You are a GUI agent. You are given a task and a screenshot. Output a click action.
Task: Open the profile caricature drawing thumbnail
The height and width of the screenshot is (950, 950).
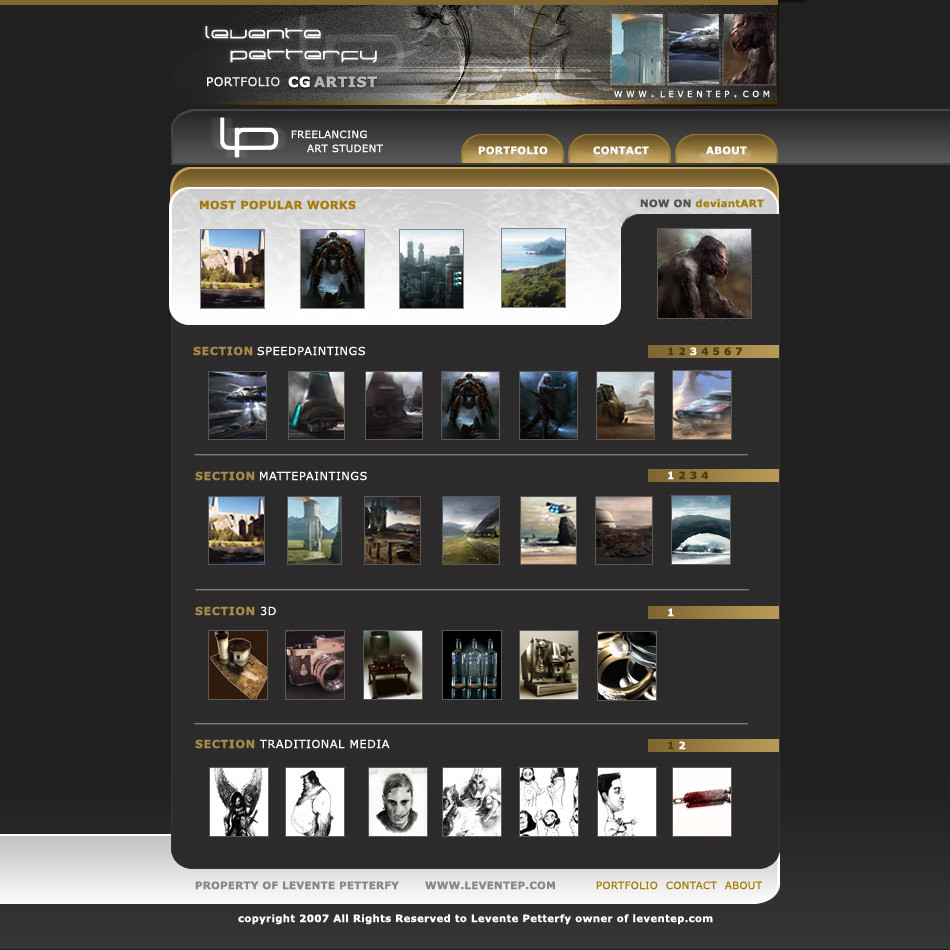point(626,802)
